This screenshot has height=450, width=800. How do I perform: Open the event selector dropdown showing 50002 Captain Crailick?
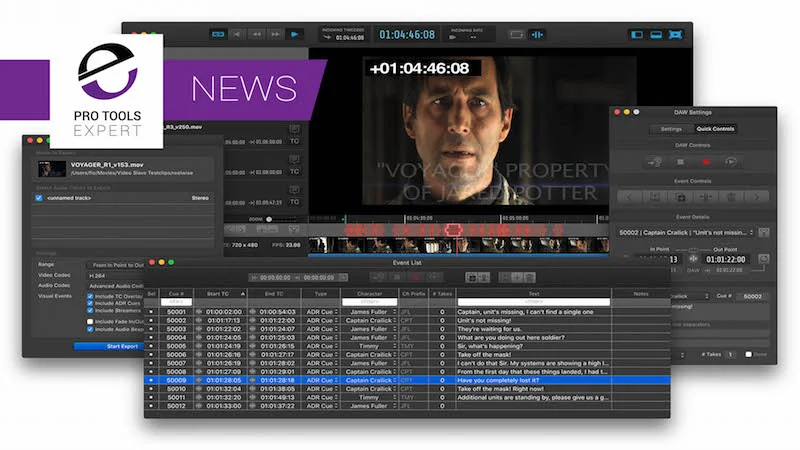(x=686, y=233)
